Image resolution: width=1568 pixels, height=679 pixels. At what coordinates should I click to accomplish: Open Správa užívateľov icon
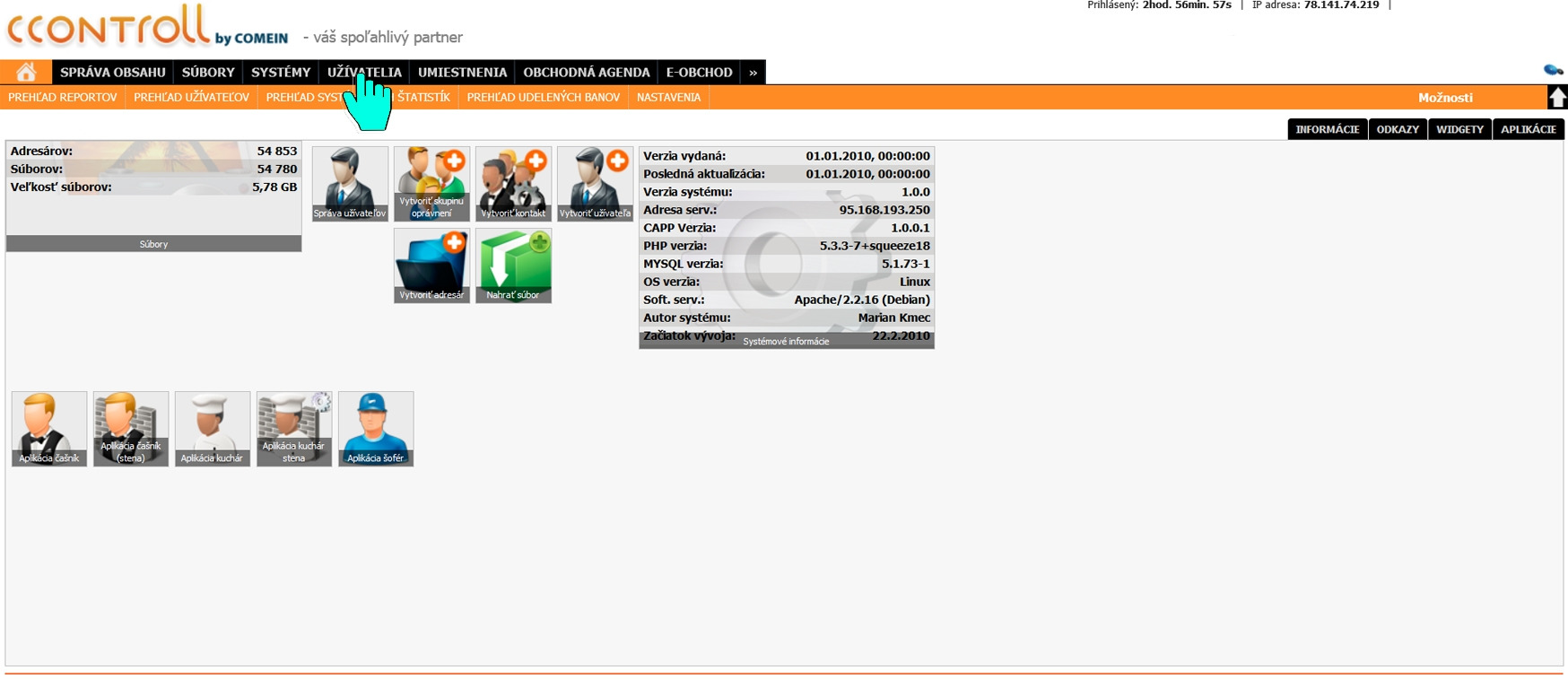[x=350, y=184]
